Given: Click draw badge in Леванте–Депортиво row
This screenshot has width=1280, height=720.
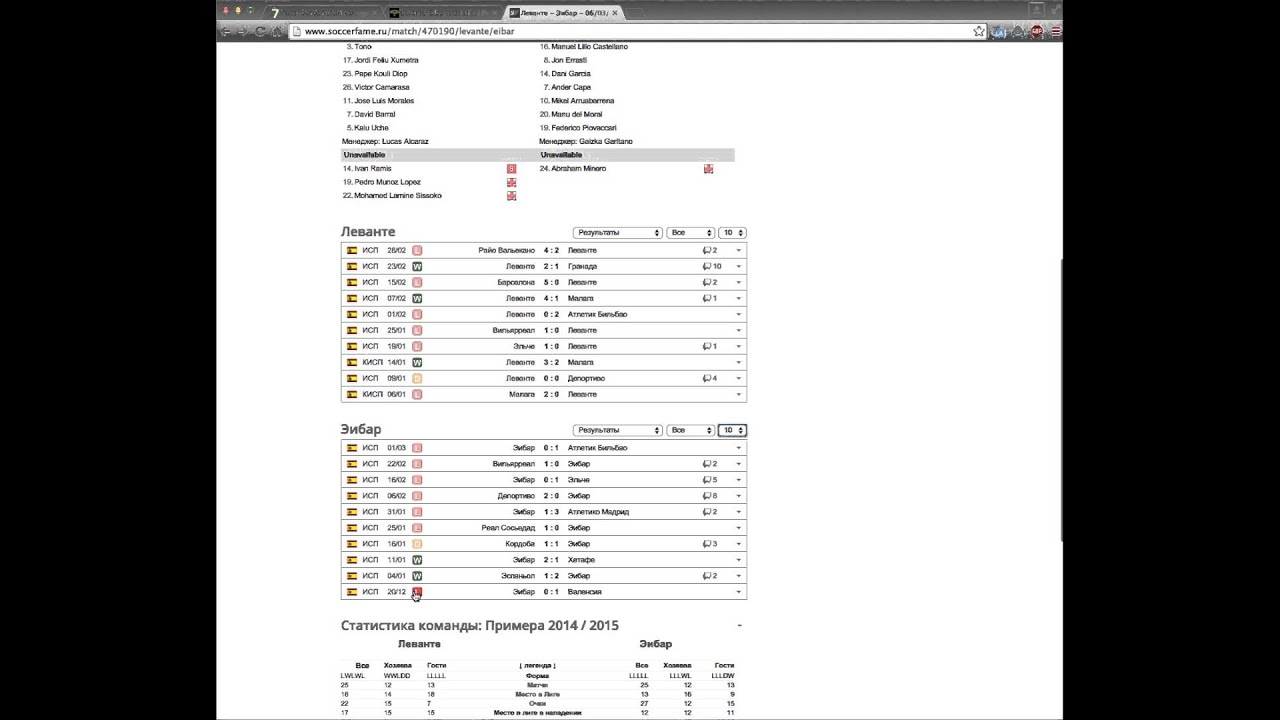Looking at the screenshot, I should tap(417, 378).
